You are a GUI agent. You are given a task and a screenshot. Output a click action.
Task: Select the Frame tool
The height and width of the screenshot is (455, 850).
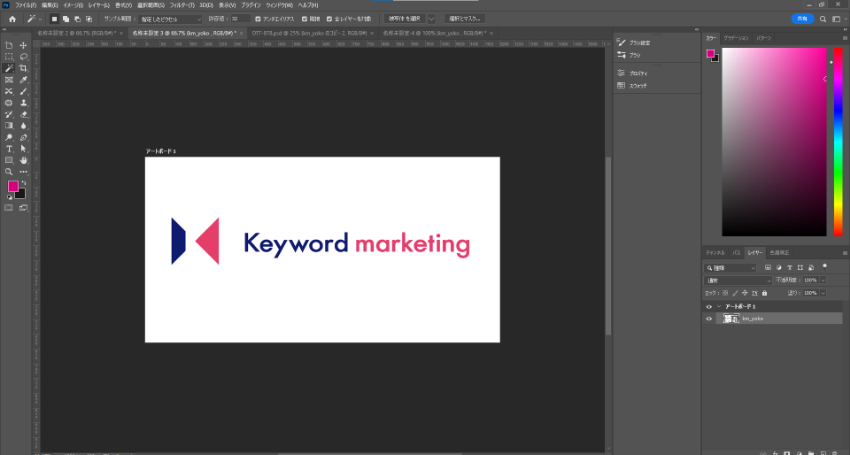[9, 80]
